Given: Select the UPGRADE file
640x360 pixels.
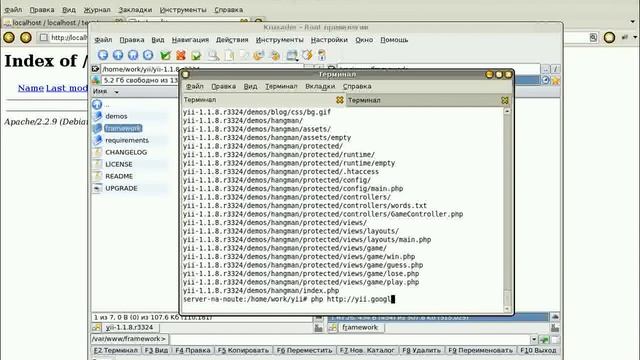Looking at the screenshot, I should click(121, 188).
